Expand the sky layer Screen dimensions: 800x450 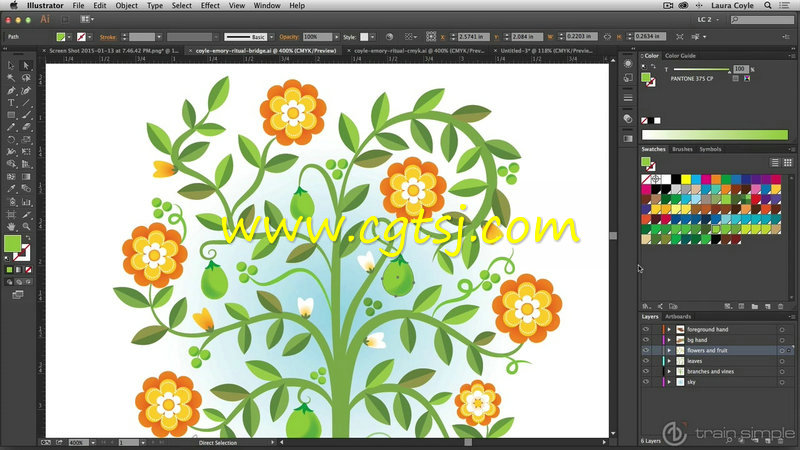click(669, 382)
